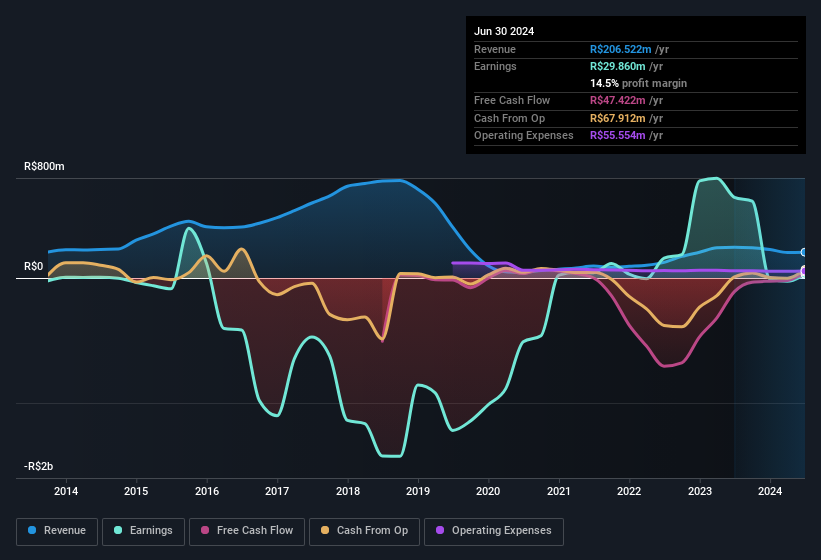This screenshot has width=821, height=560.
Task: Click the R$206.522m revenue value
Action: point(620,49)
